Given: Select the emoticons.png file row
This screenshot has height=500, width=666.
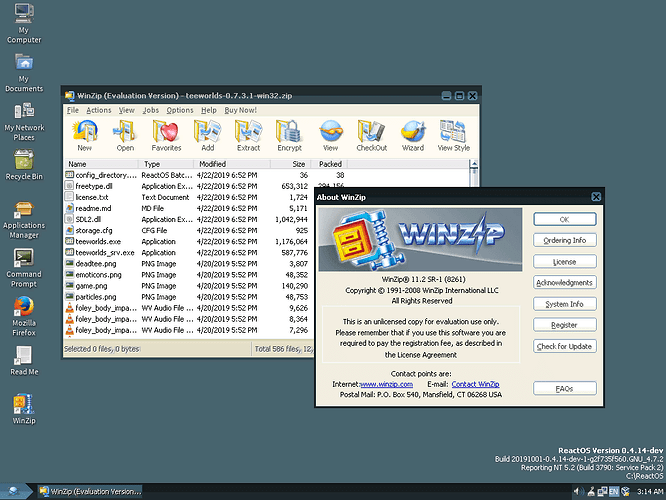Looking at the screenshot, I should [x=189, y=275].
